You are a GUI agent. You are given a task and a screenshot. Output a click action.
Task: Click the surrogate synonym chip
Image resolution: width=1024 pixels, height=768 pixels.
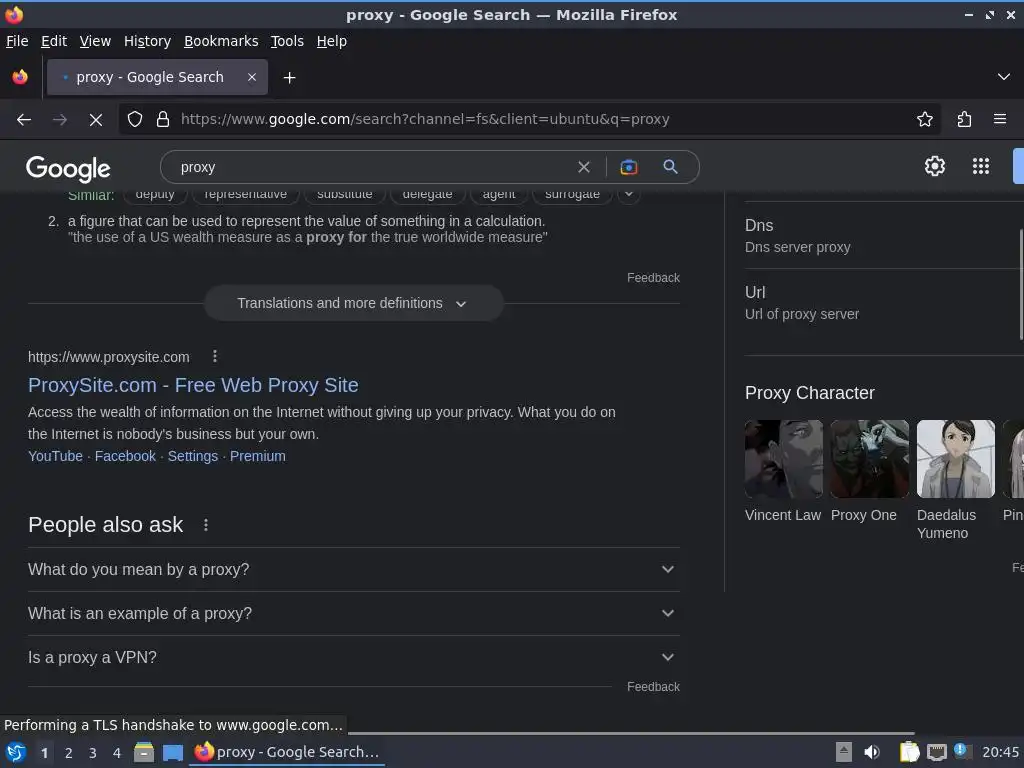point(572,195)
